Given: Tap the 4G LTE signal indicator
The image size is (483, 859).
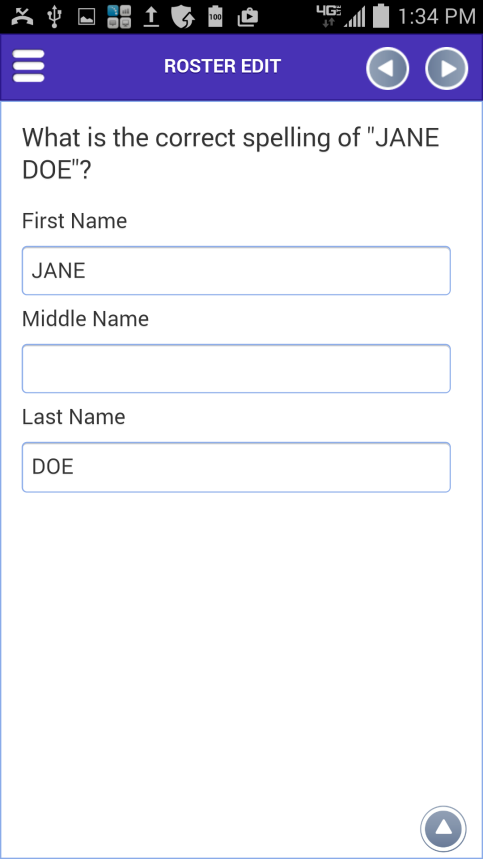Looking at the screenshot, I should [x=329, y=16].
